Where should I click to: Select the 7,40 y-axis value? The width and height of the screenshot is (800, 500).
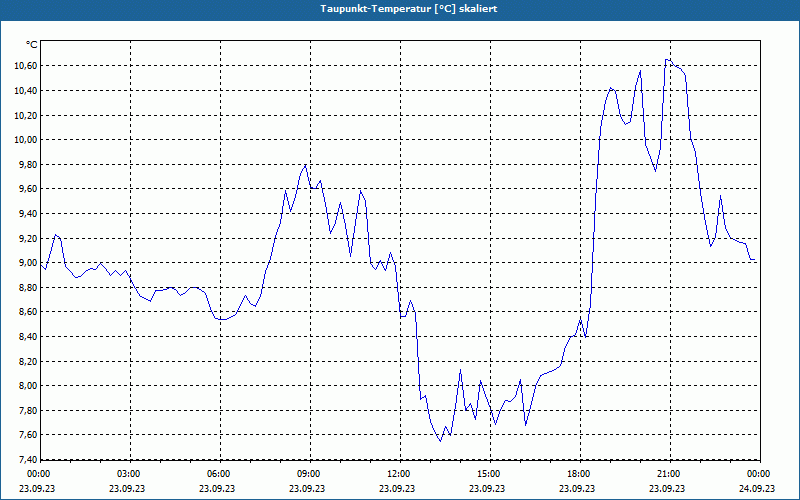27,460
